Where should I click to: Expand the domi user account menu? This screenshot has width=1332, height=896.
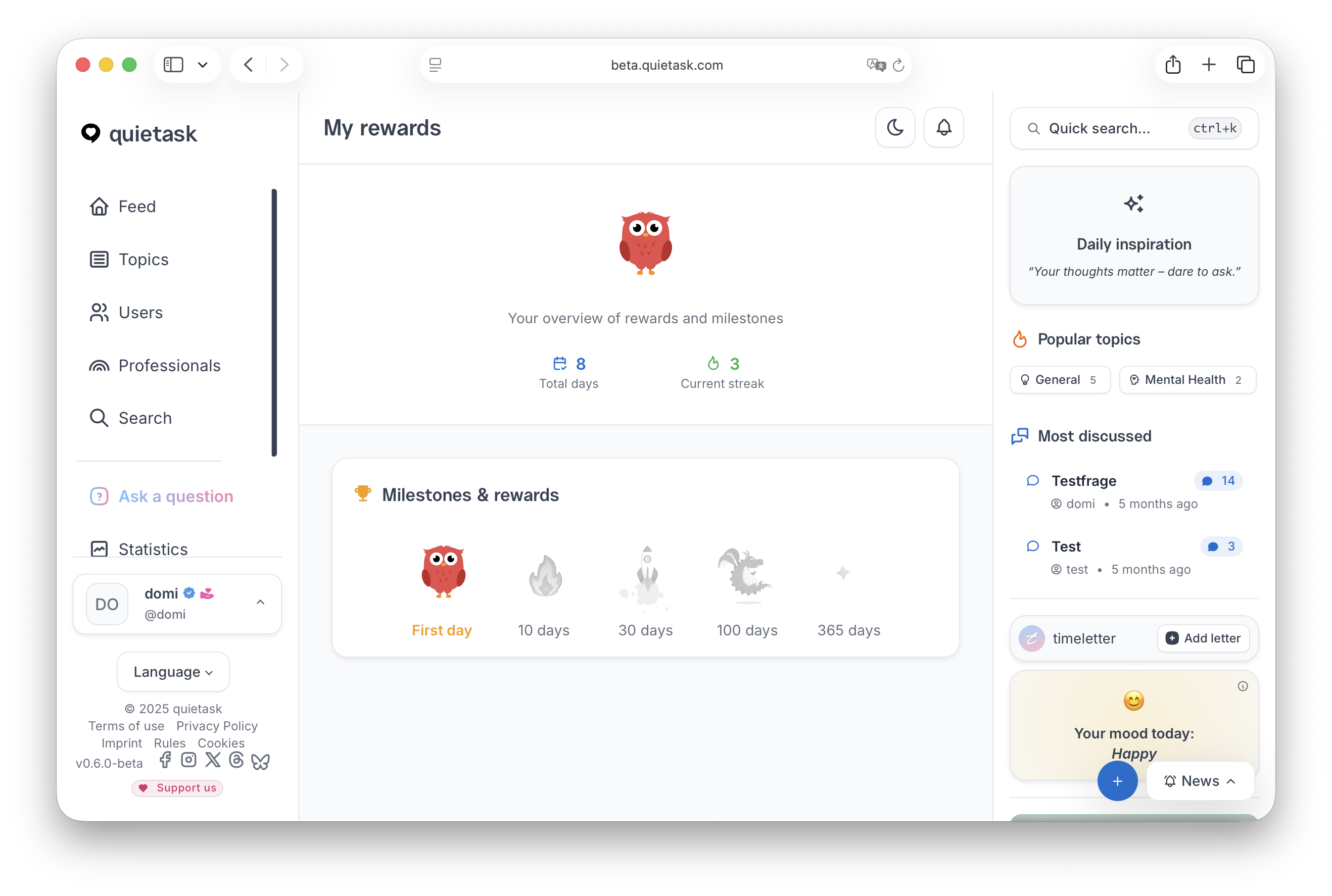pyautogui.click(x=260, y=602)
